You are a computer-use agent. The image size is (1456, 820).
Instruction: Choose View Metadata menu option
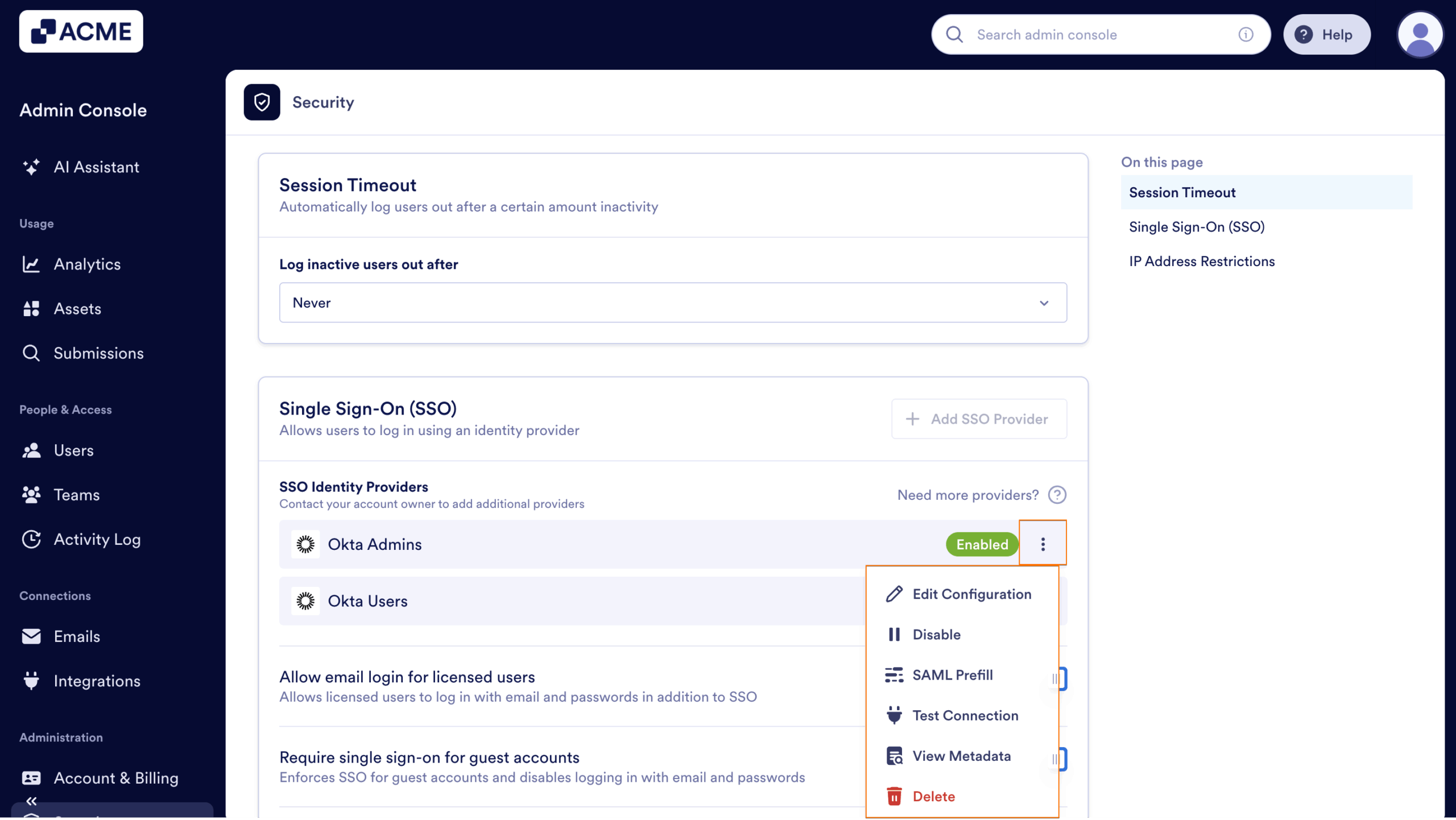pyautogui.click(x=962, y=756)
